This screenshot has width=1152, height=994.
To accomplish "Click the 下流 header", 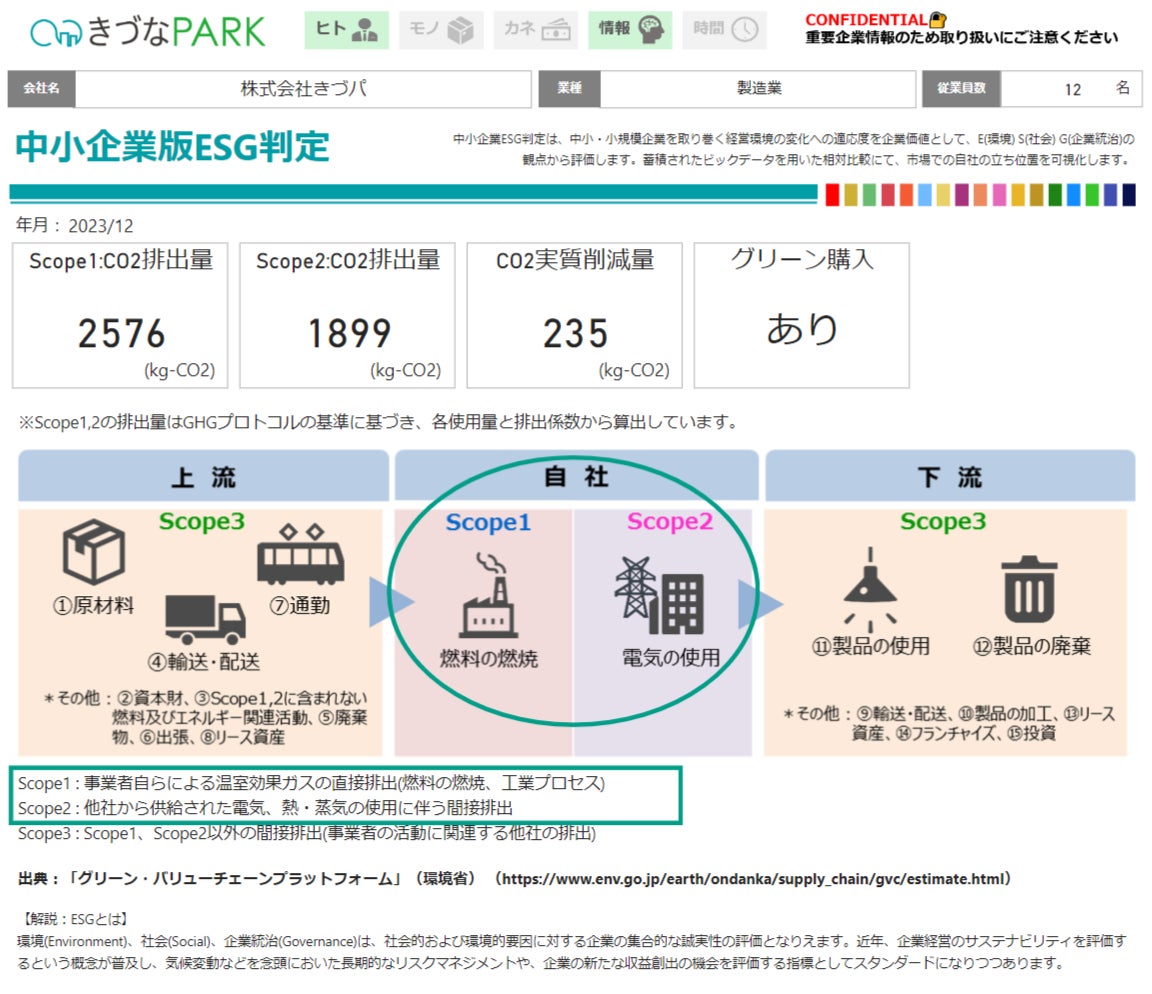I will tap(950, 477).
